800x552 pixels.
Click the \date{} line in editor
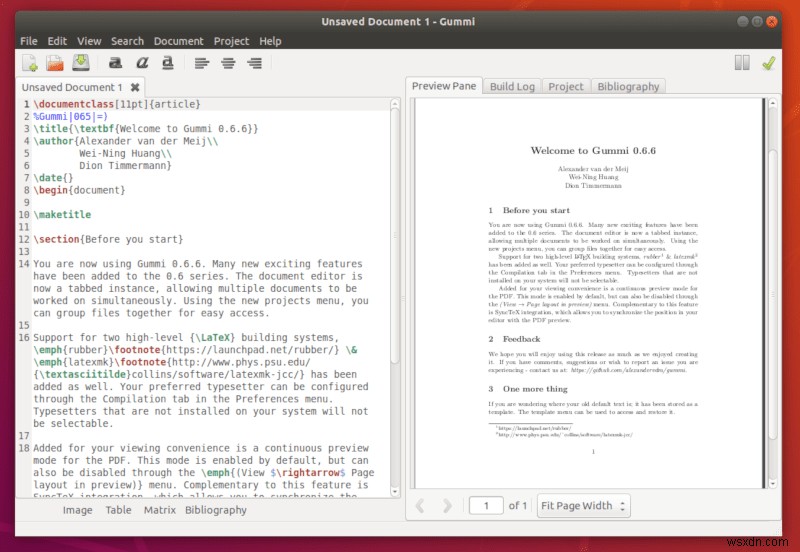point(53,178)
